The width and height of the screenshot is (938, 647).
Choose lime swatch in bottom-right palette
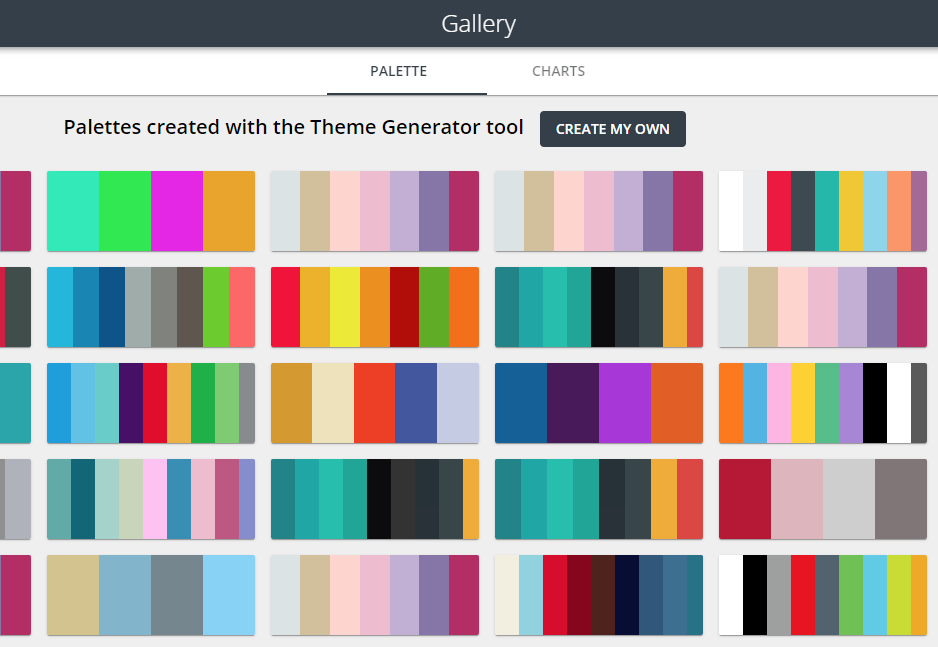(898, 594)
